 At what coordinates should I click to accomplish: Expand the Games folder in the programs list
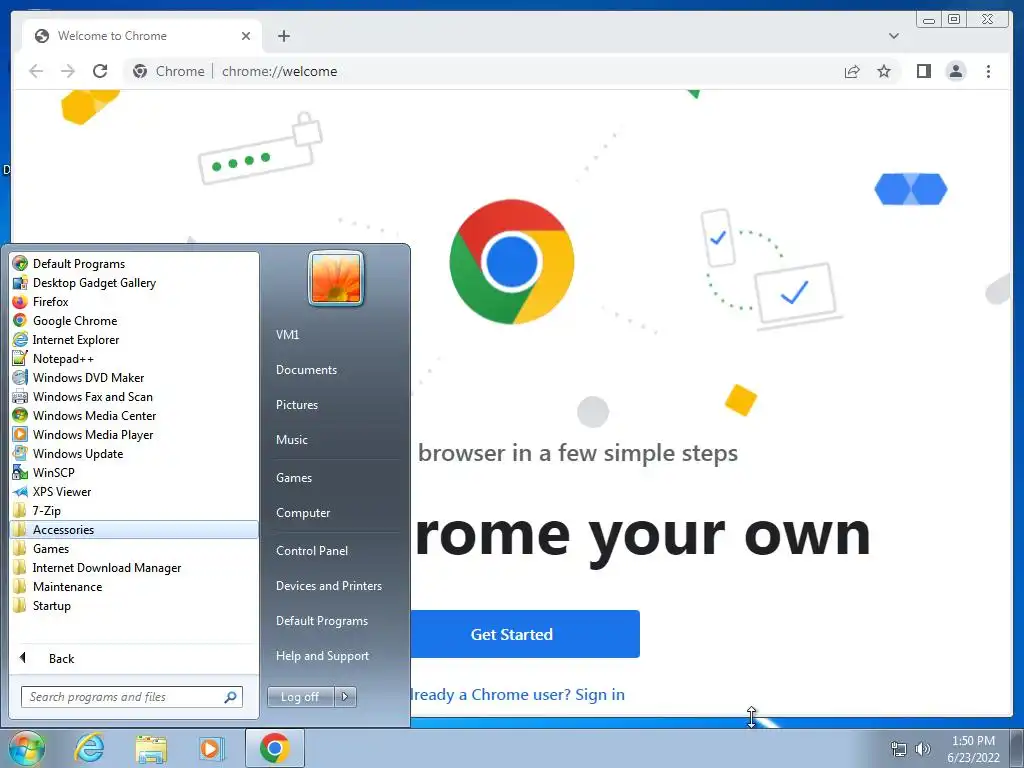134,549
